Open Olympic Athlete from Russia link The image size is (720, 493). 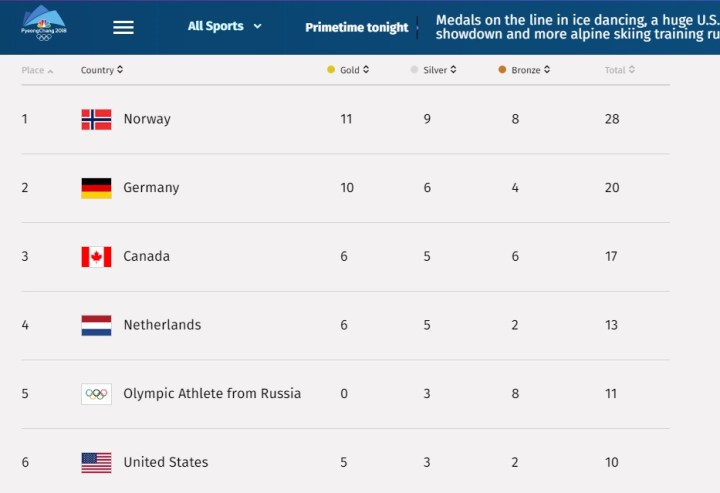coord(212,394)
